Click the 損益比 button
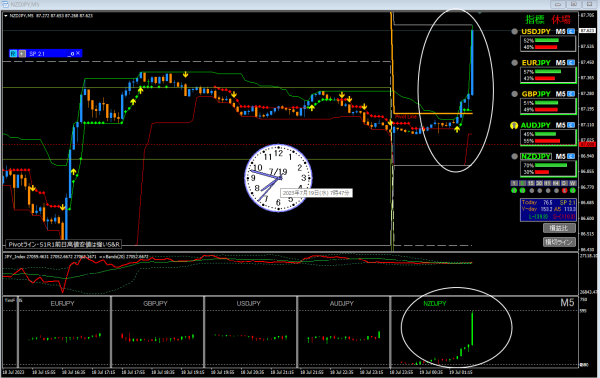 [559, 228]
